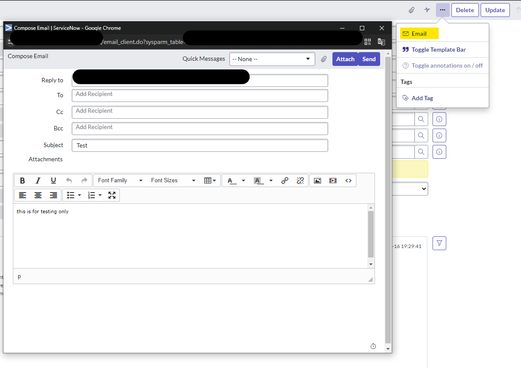This screenshot has width=521, height=368.
Task: Expand numbered list style options
Action: 100,195
